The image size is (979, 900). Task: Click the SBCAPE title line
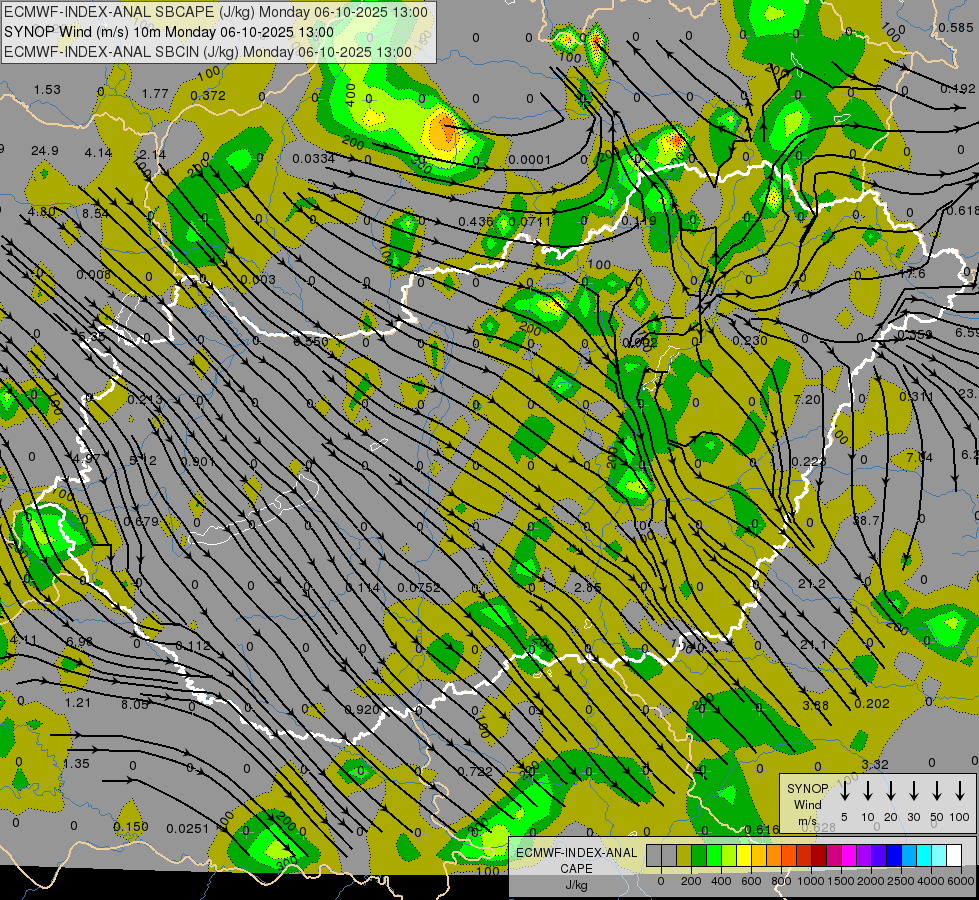coord(216,12)
